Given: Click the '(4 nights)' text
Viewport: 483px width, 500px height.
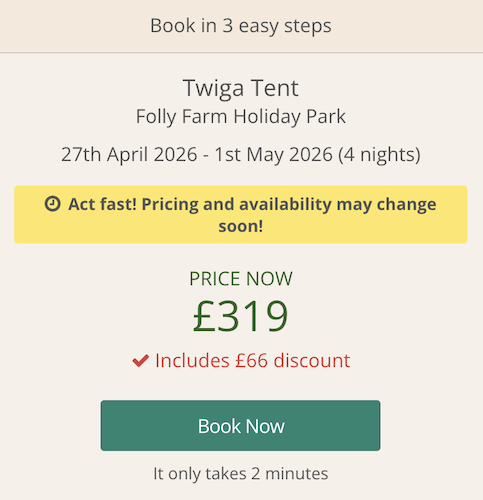Looking at the screenshot, I should pyautogui.click(x=379, y=155).
